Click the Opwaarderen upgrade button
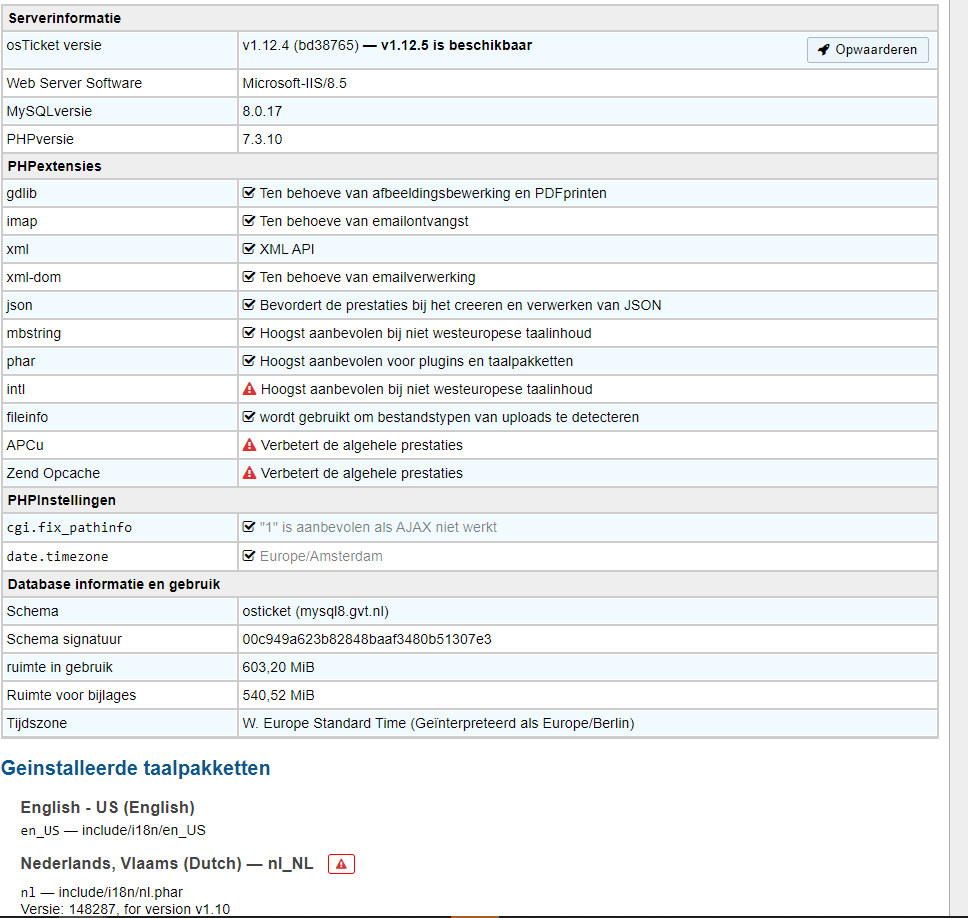The image size is (968, 918). pos(867,49)
